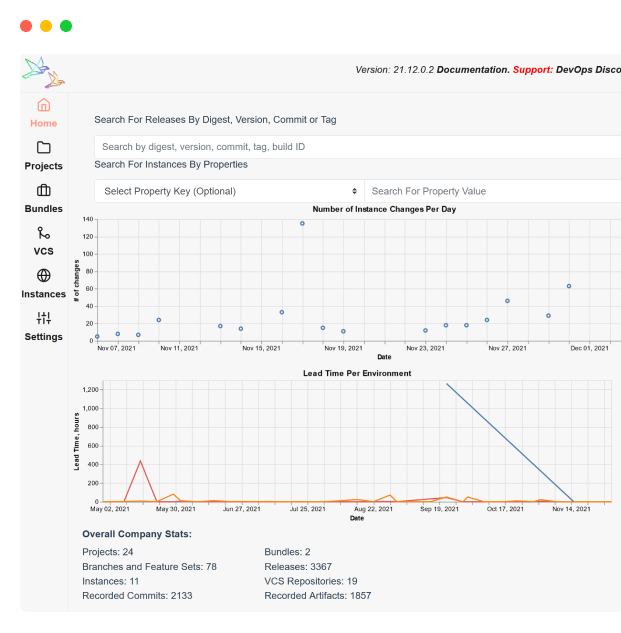Screen dimensions: 621x633
Task: Click the yellow minimize window button
Action: [46, 26]
